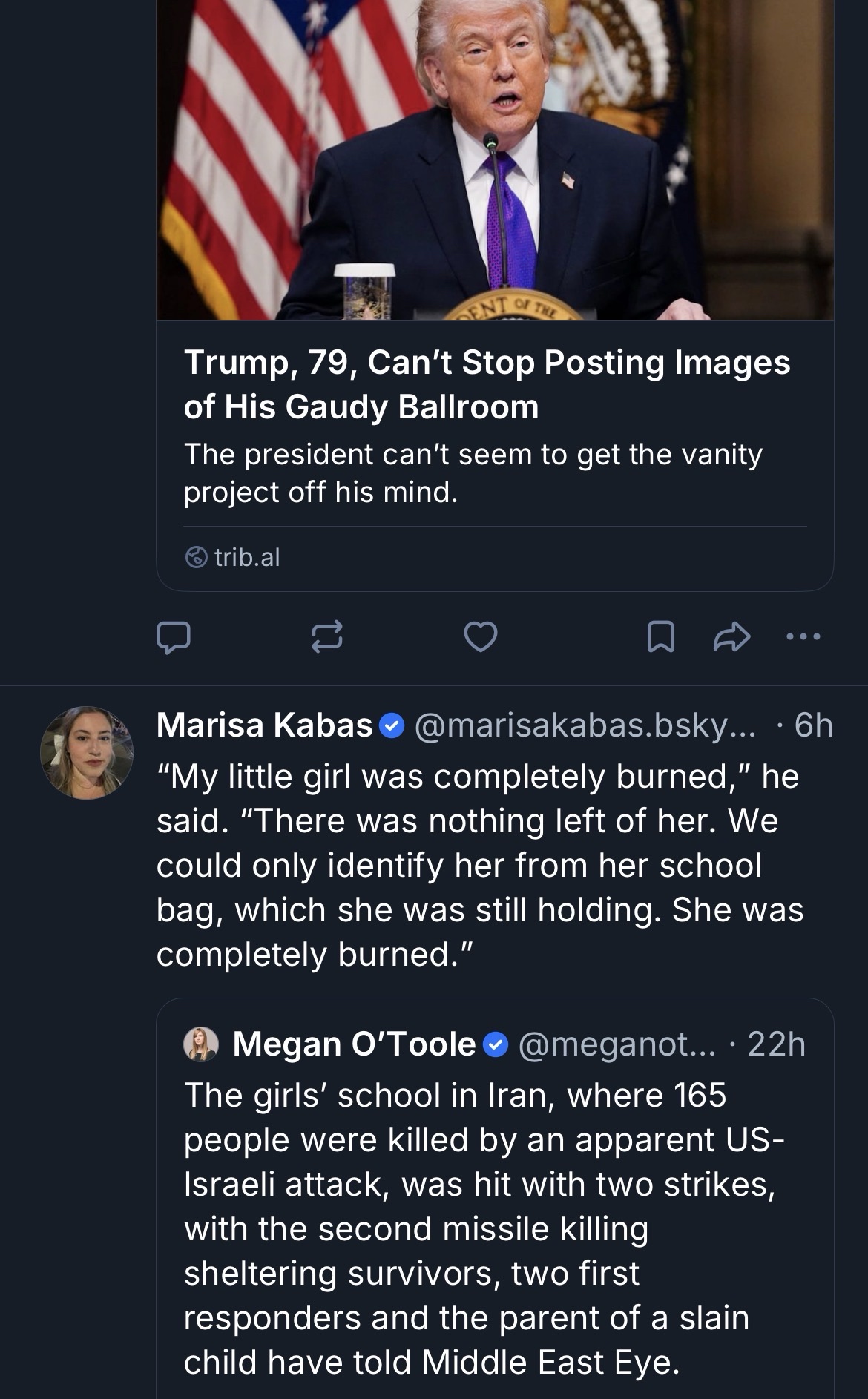Click the globe icon beside trib.al

(196, 557)
